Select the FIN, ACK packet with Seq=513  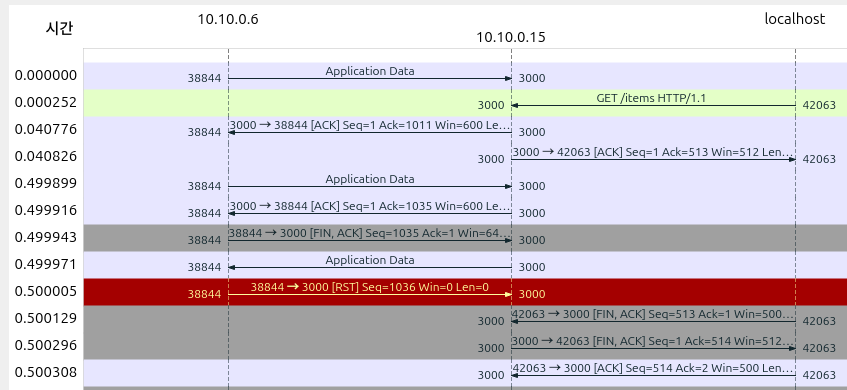point(654,314)
